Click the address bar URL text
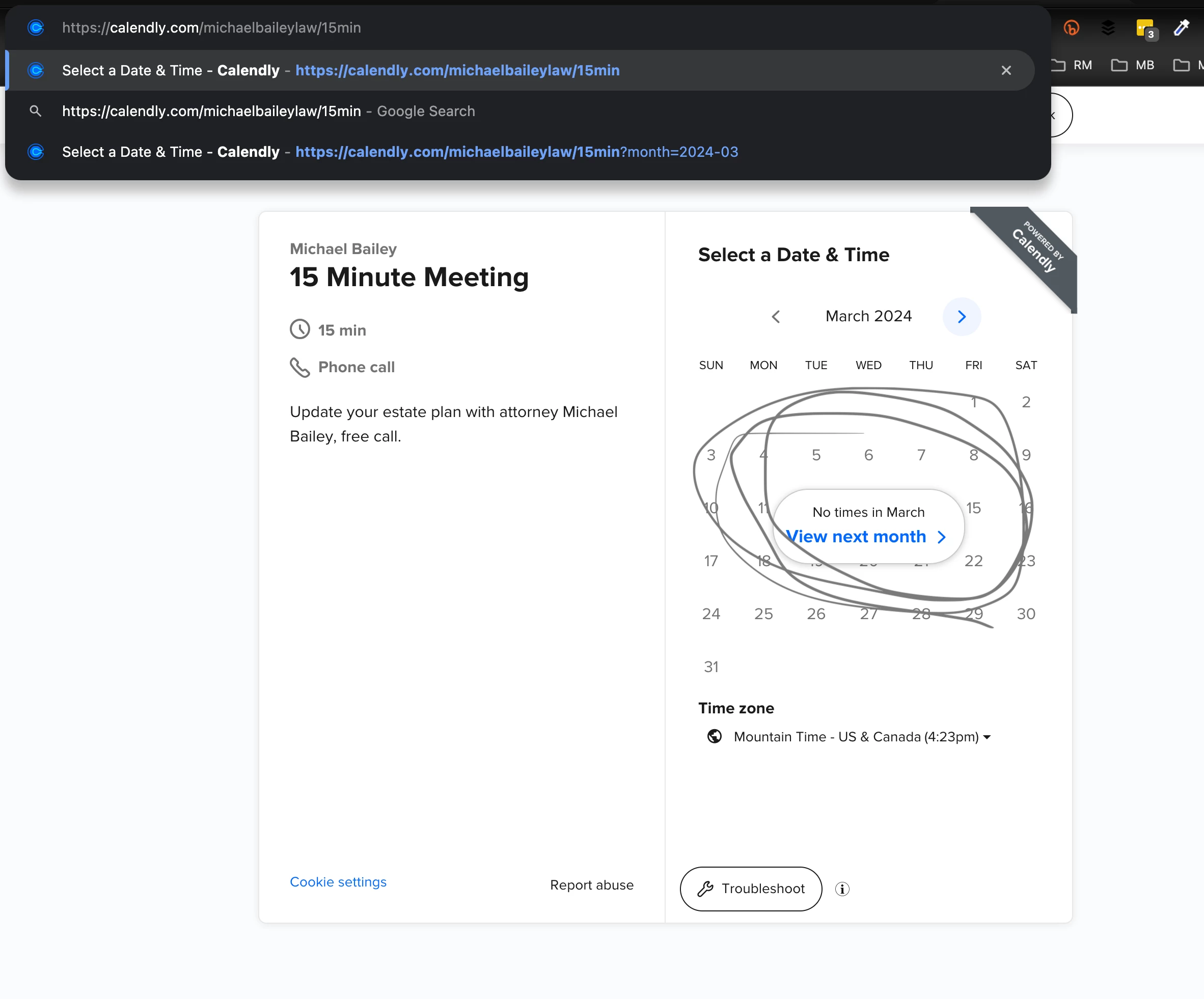This screenshot has height=999, width=1204. 211,27
